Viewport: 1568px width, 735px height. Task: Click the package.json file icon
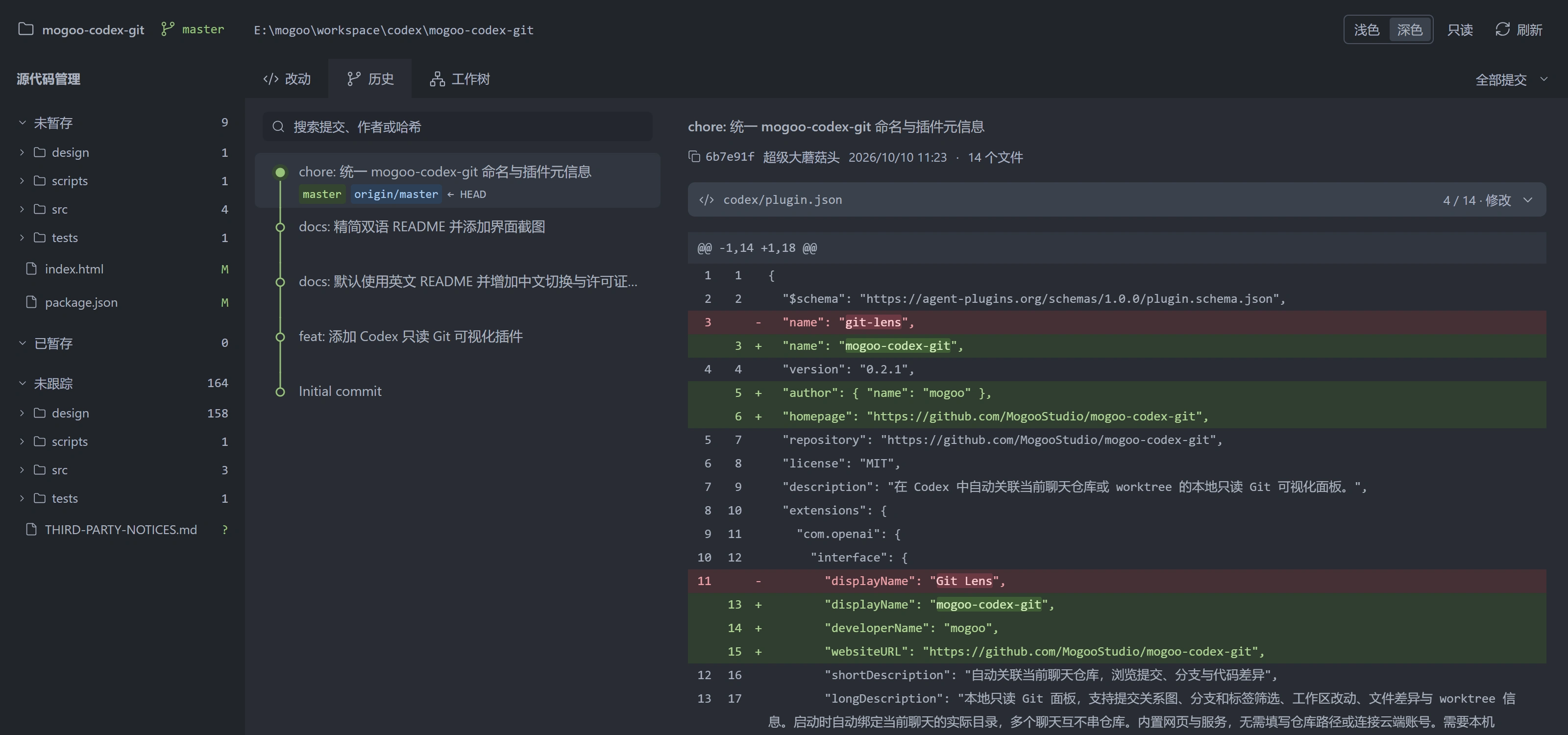tap(32, 302)
